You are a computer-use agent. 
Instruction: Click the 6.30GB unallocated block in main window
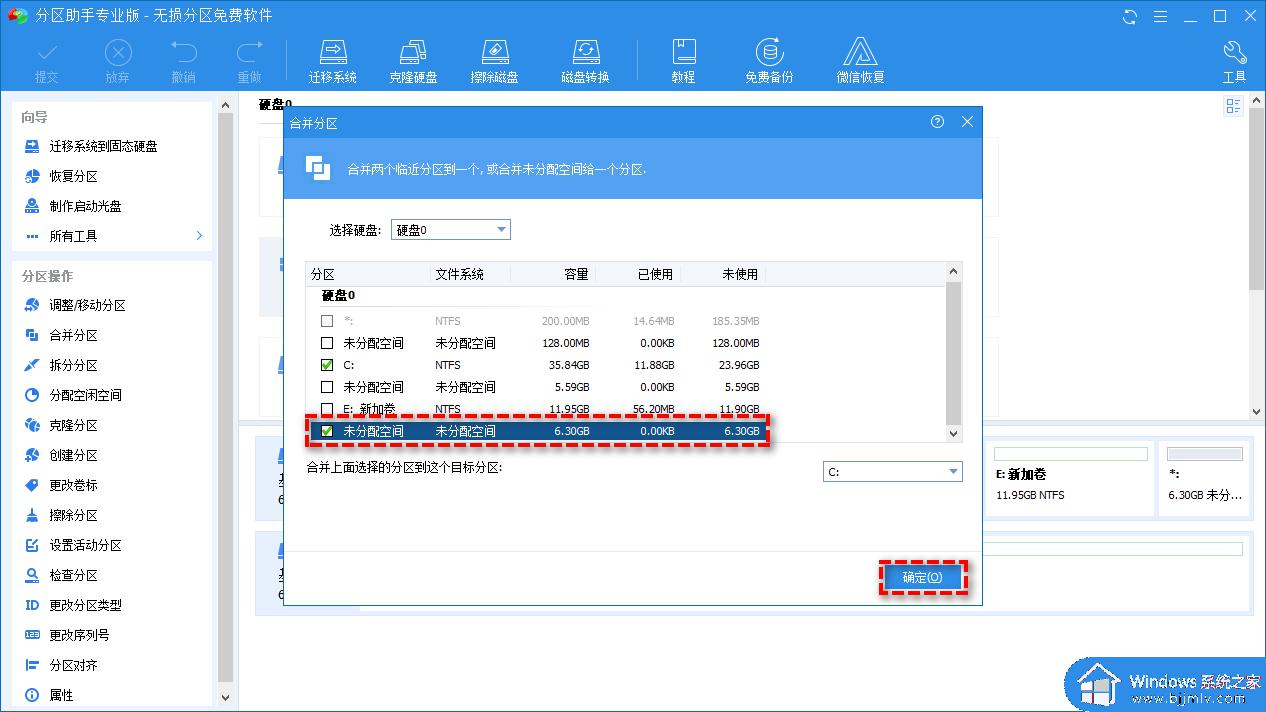tap(1205, 478)
